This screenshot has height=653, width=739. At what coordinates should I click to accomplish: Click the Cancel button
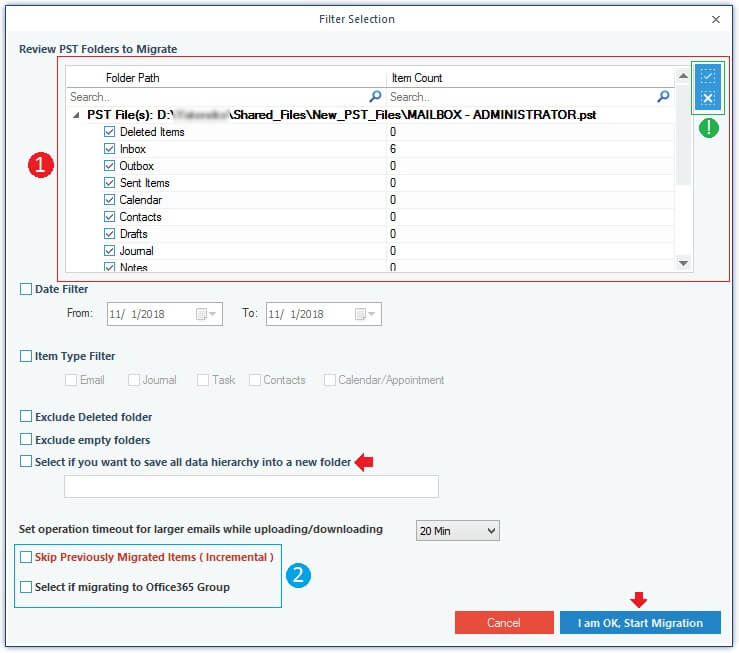(504, 622)
